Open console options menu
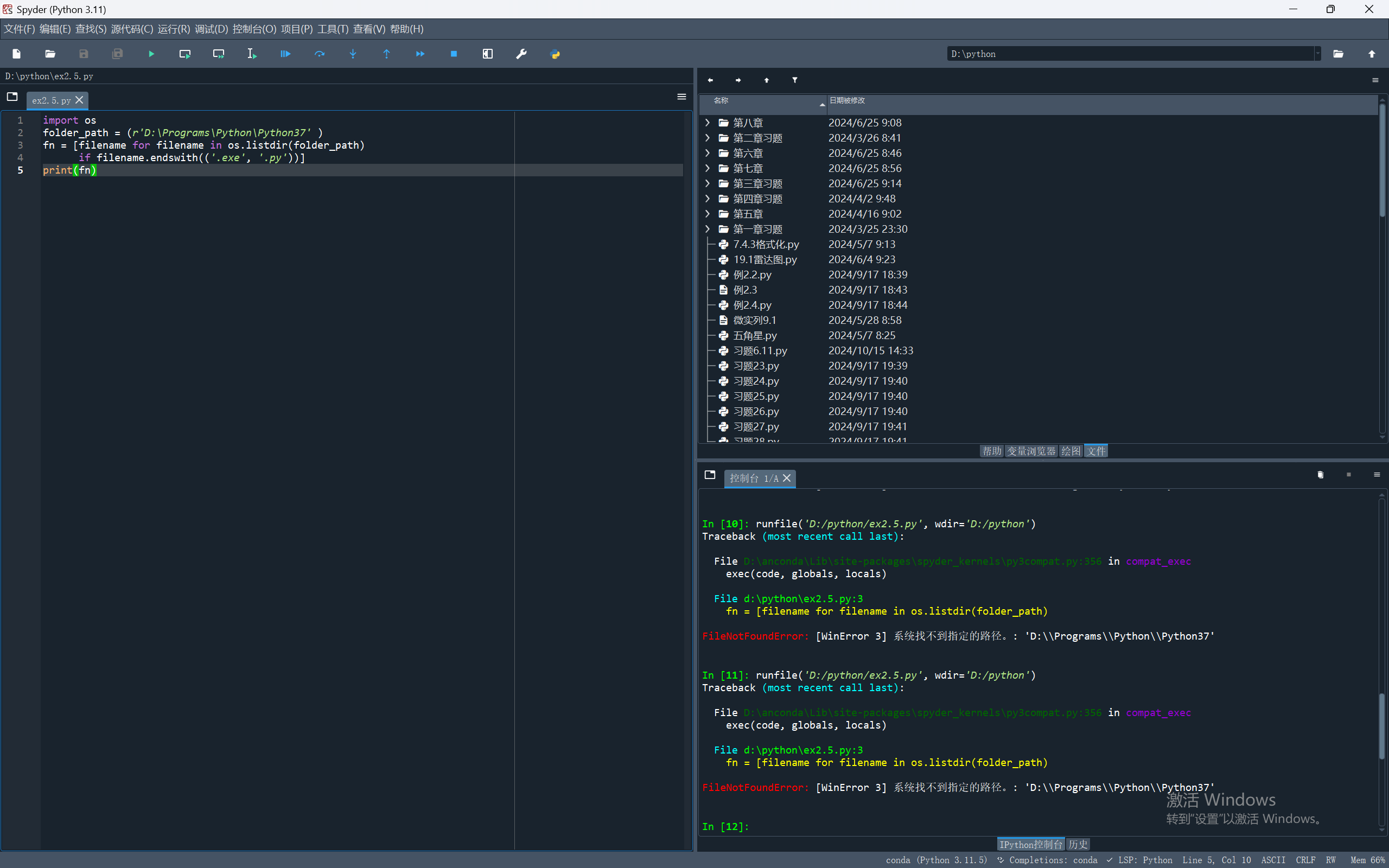Viewport: 1389px width, 868px height. [x=1377, y=475]
